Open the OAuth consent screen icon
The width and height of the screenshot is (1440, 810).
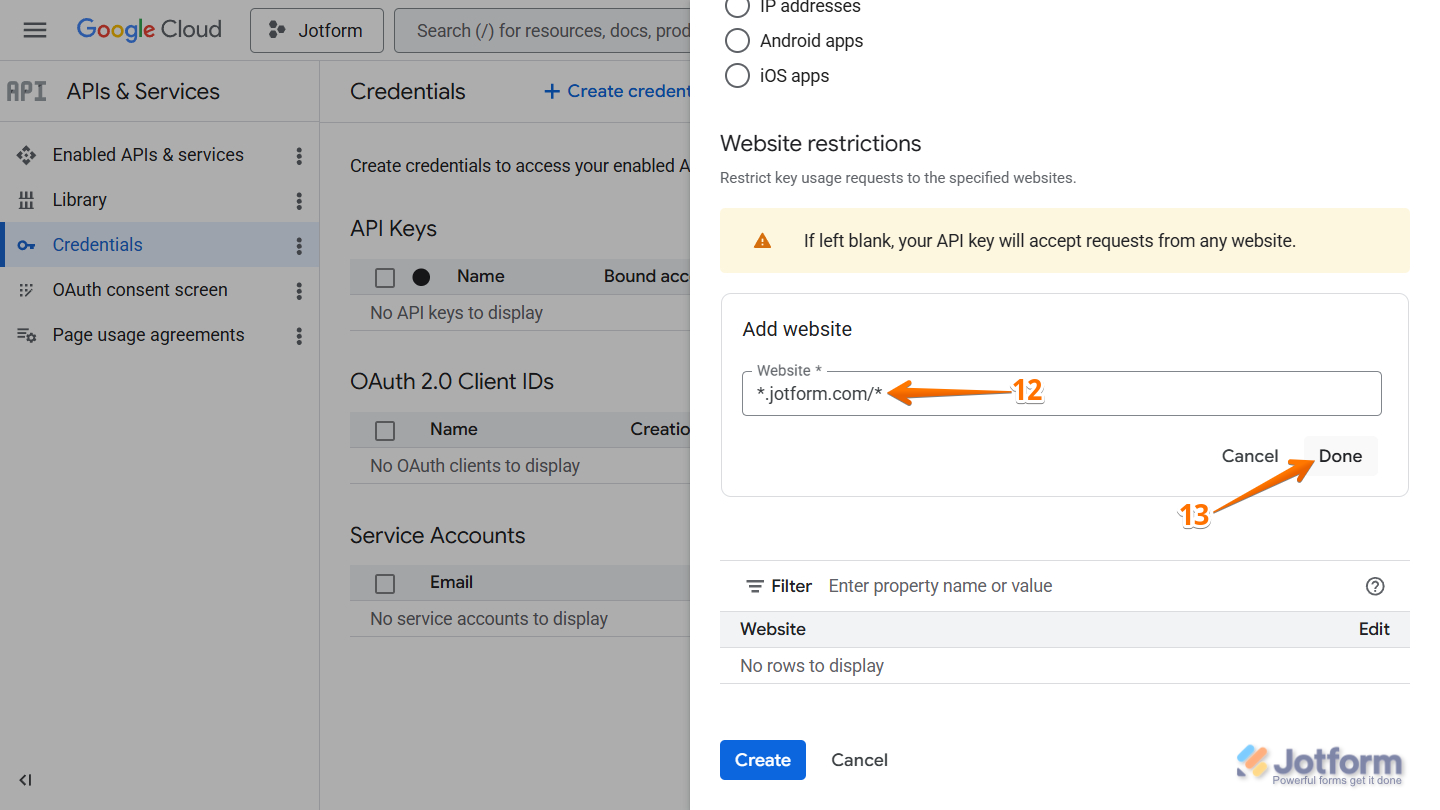pyautogui.click(x=27, y=289)
